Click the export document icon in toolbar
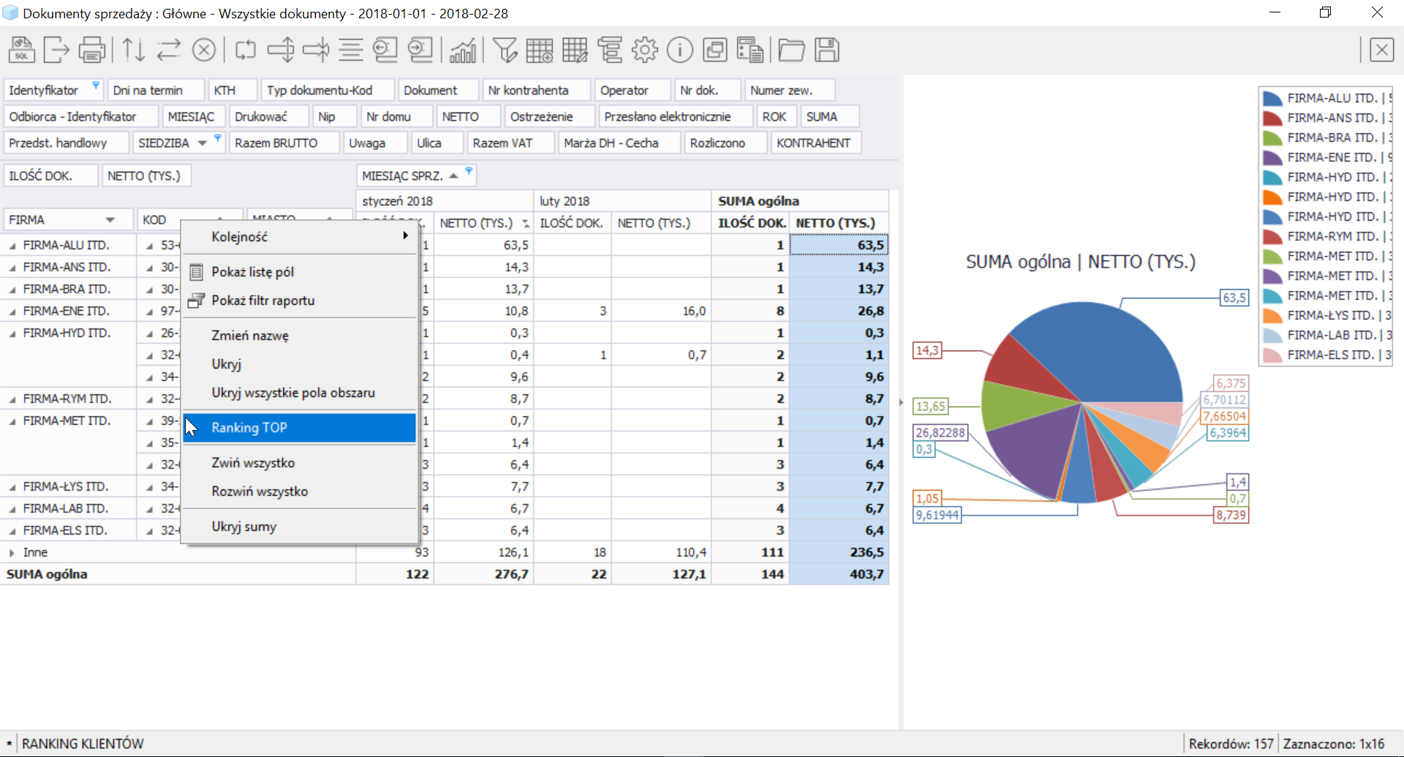 (56, 50)
